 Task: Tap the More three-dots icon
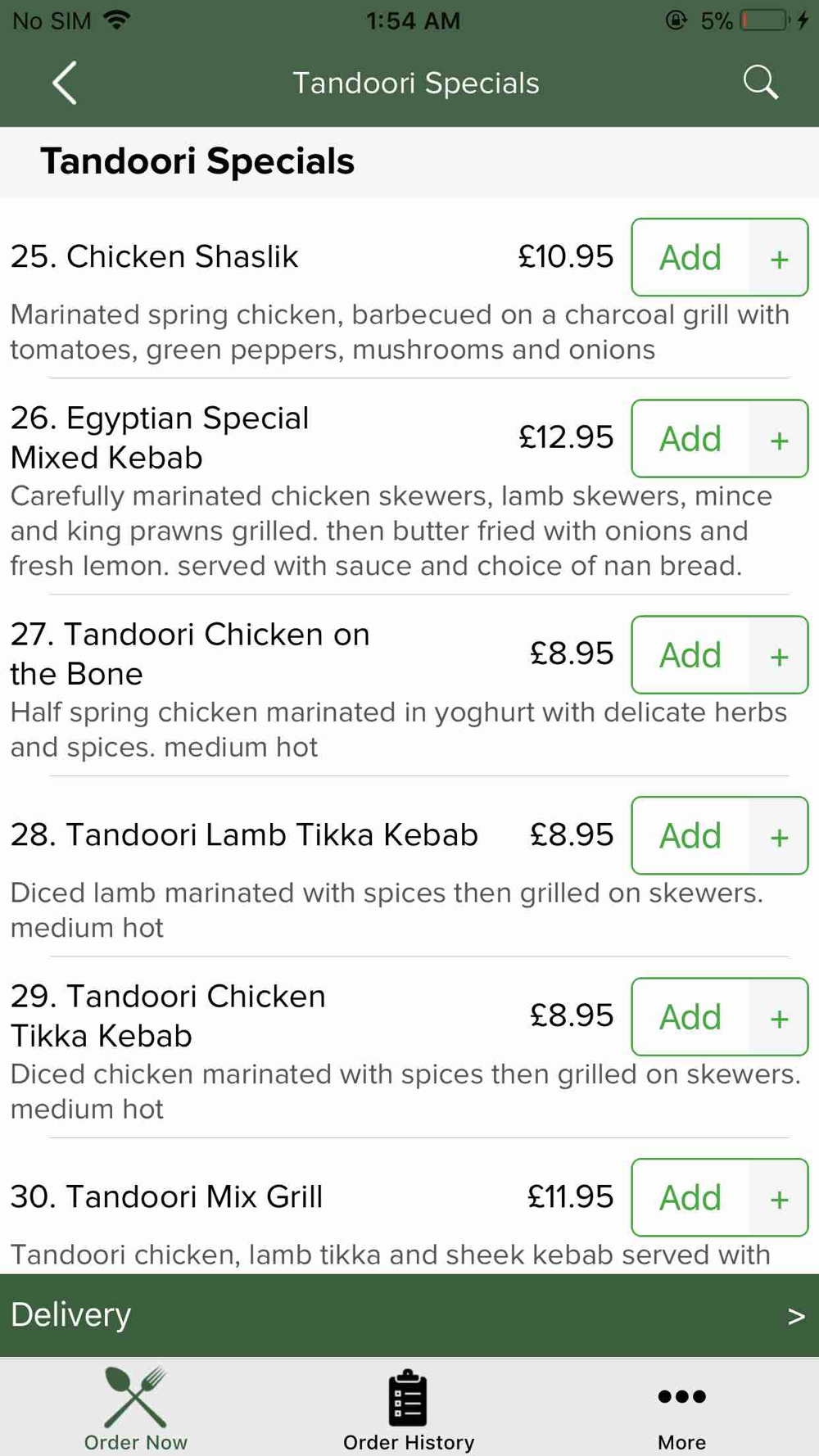[x=681, y=1396]
